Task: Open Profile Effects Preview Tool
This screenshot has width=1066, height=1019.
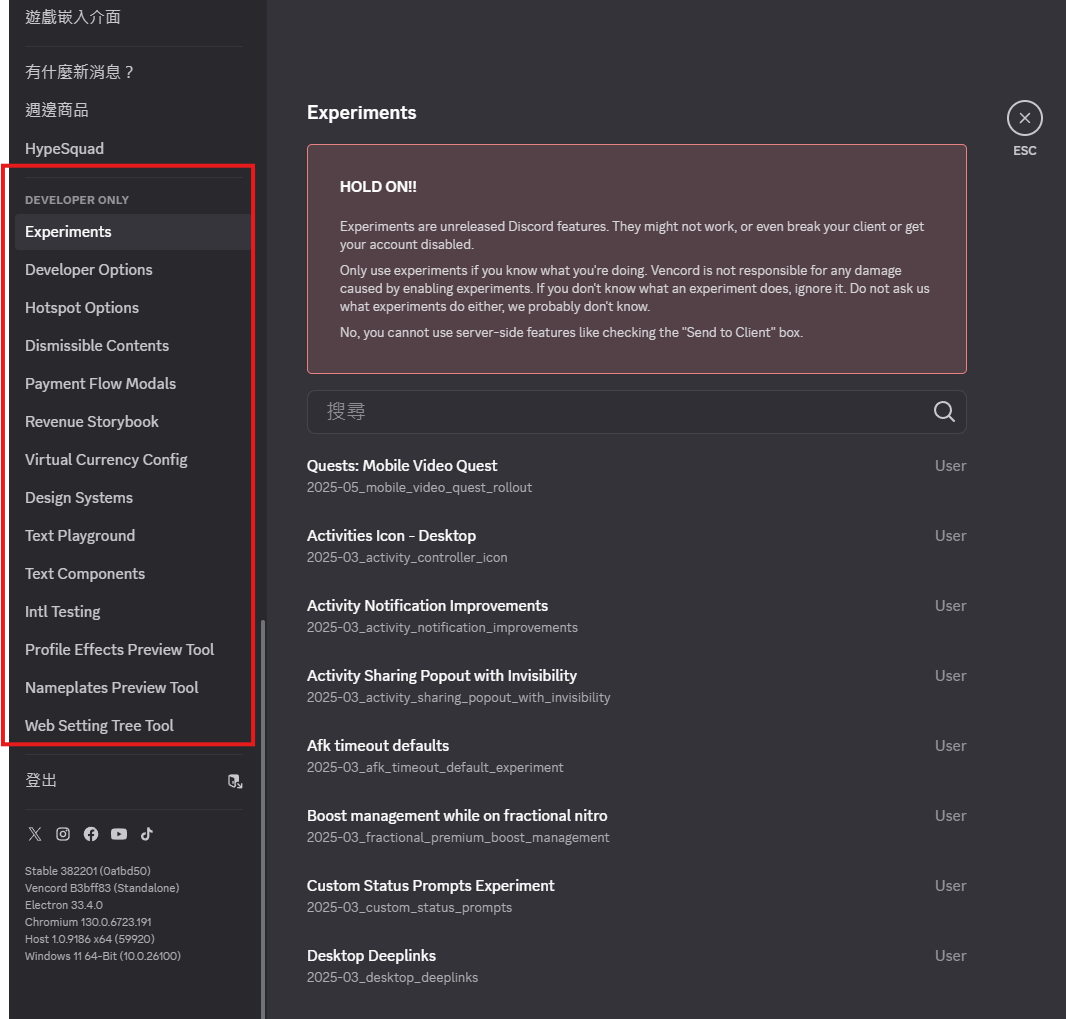Action: (133, 651)
